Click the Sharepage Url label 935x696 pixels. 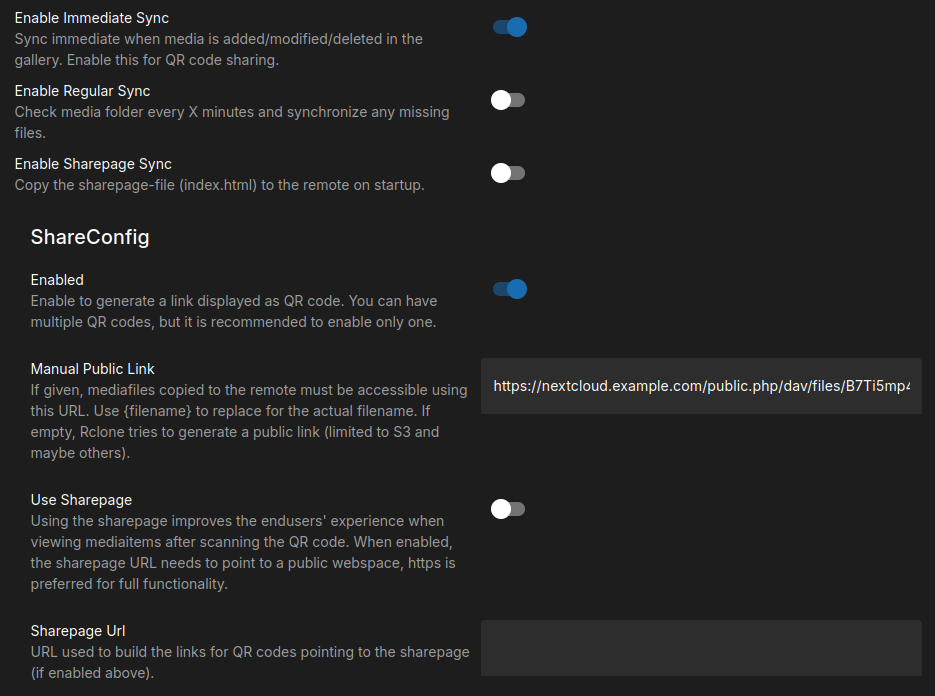(77, 630)
